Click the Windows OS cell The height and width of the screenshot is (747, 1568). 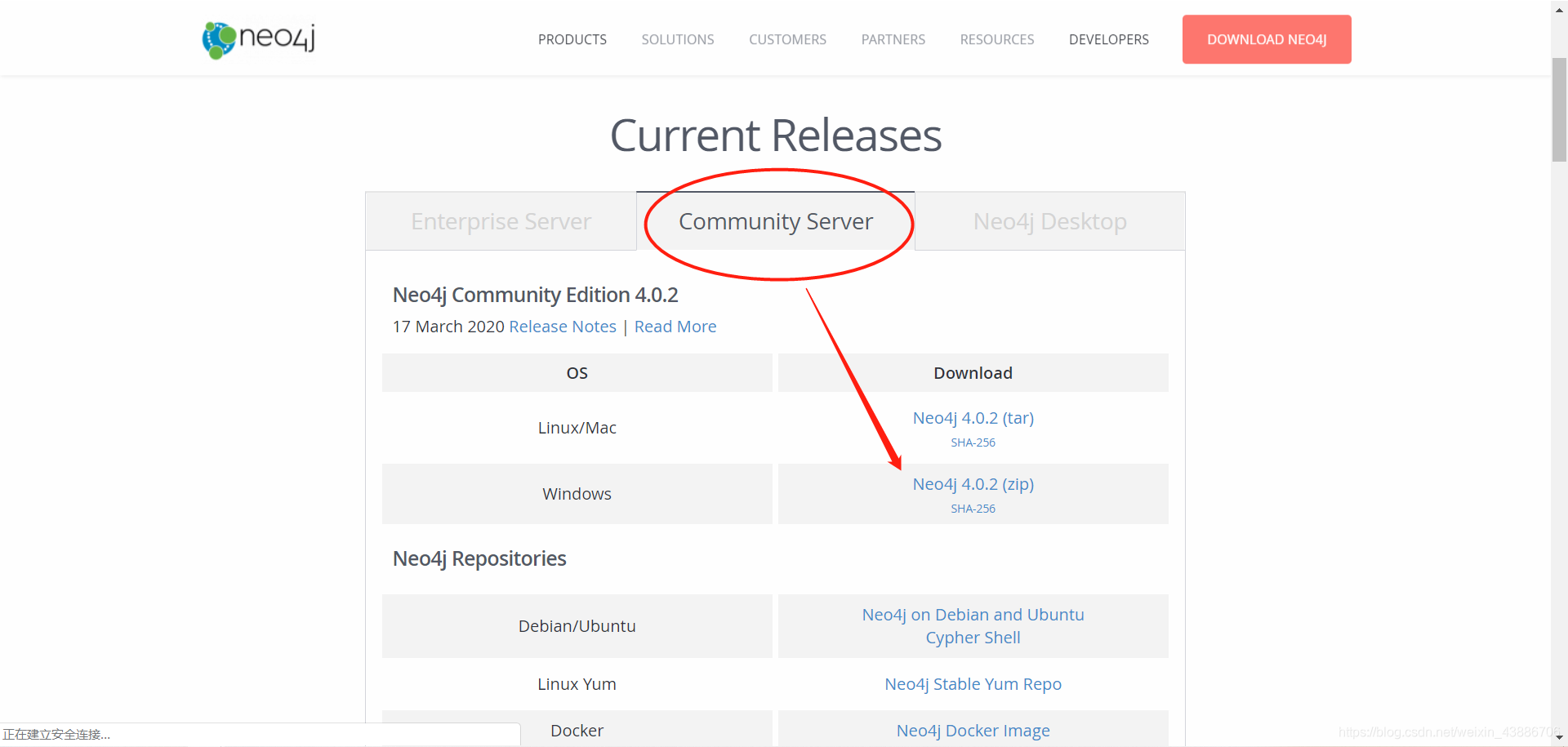point(577,494)
